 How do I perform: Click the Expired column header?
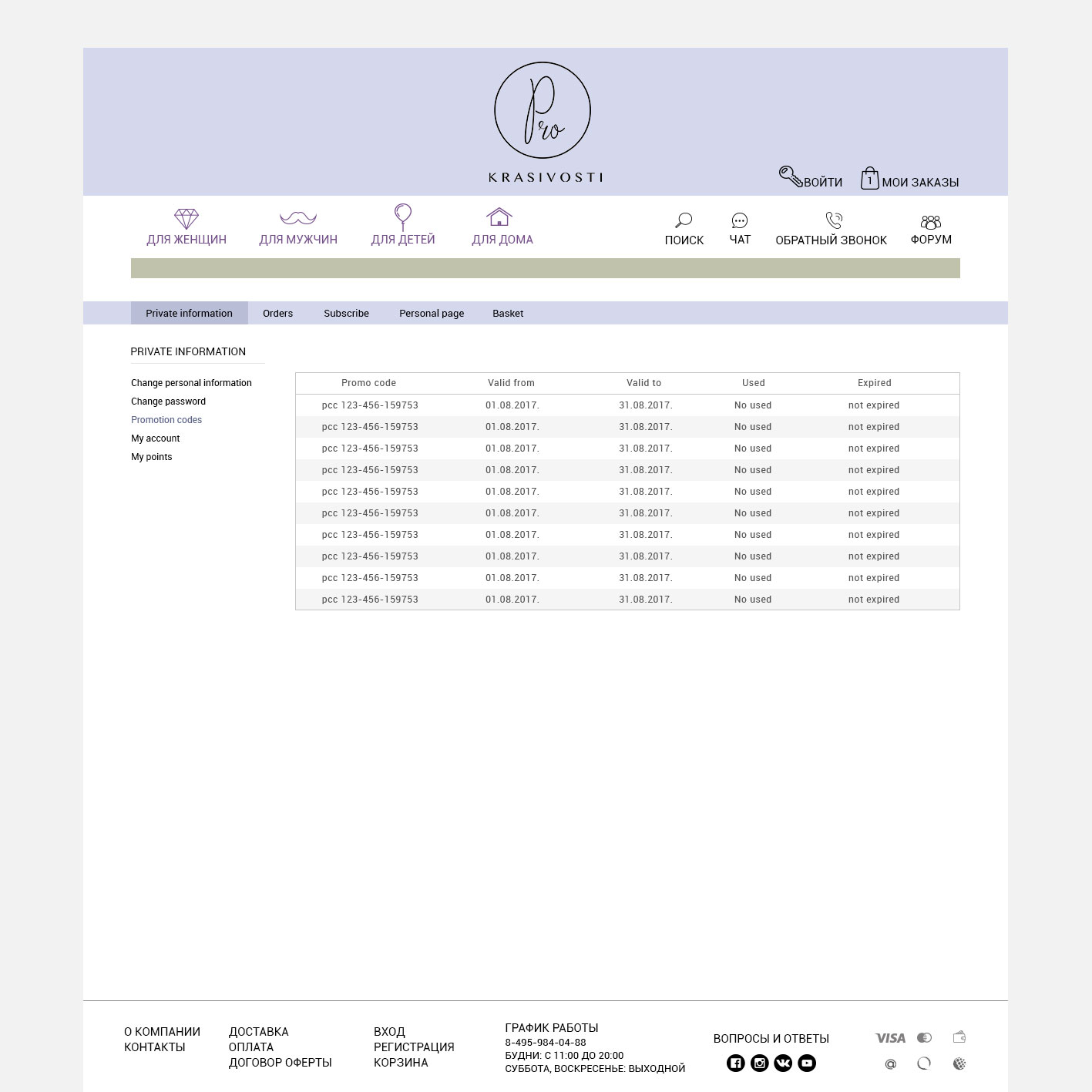tap(874, 383)
